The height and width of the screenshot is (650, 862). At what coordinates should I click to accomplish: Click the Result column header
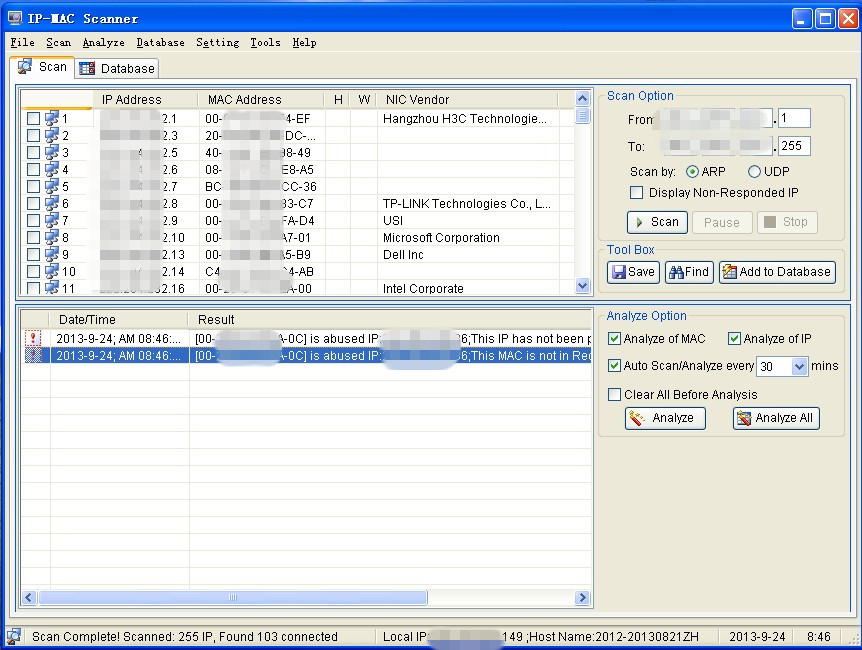point(389,320)
